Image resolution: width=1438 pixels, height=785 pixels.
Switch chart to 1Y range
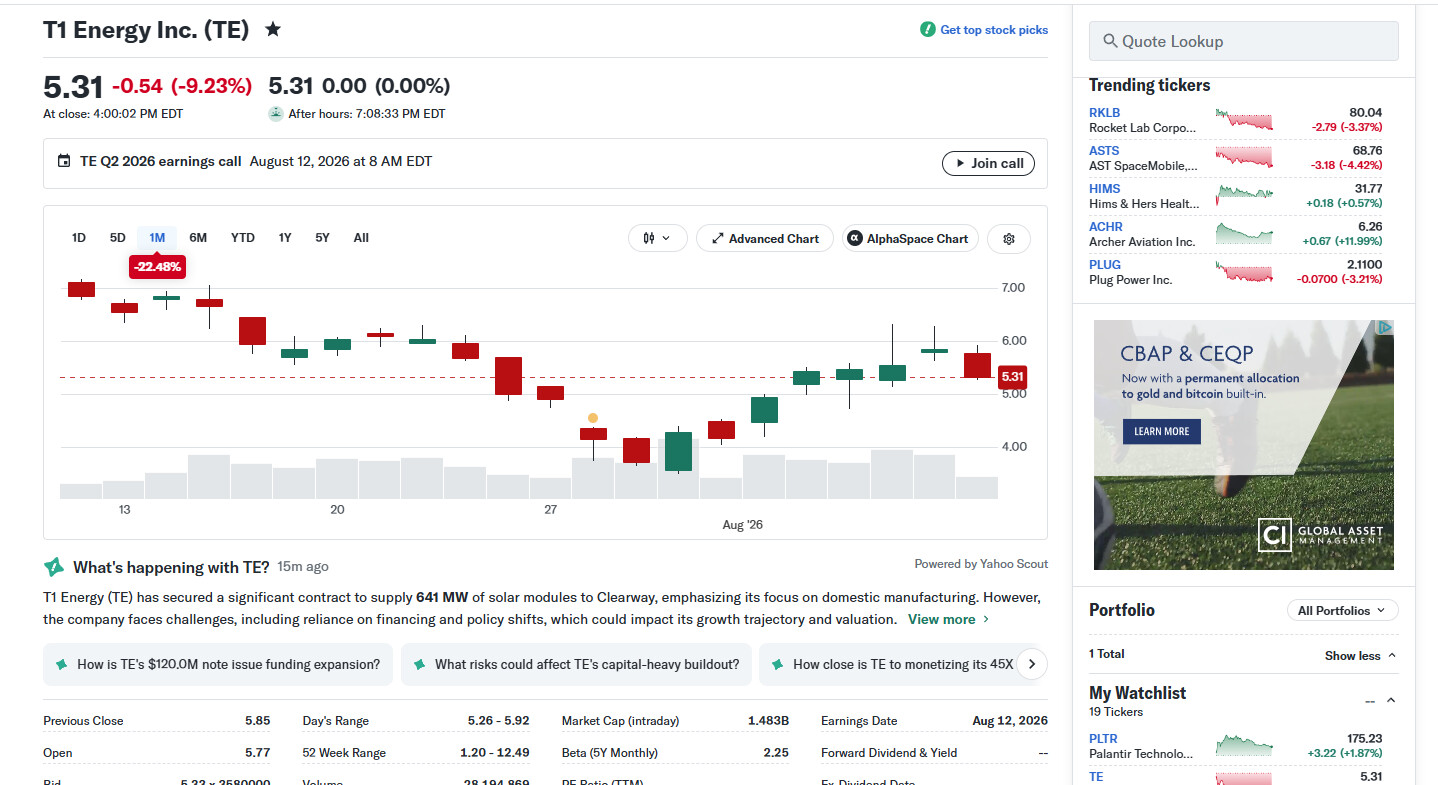[x=285, y=238]
